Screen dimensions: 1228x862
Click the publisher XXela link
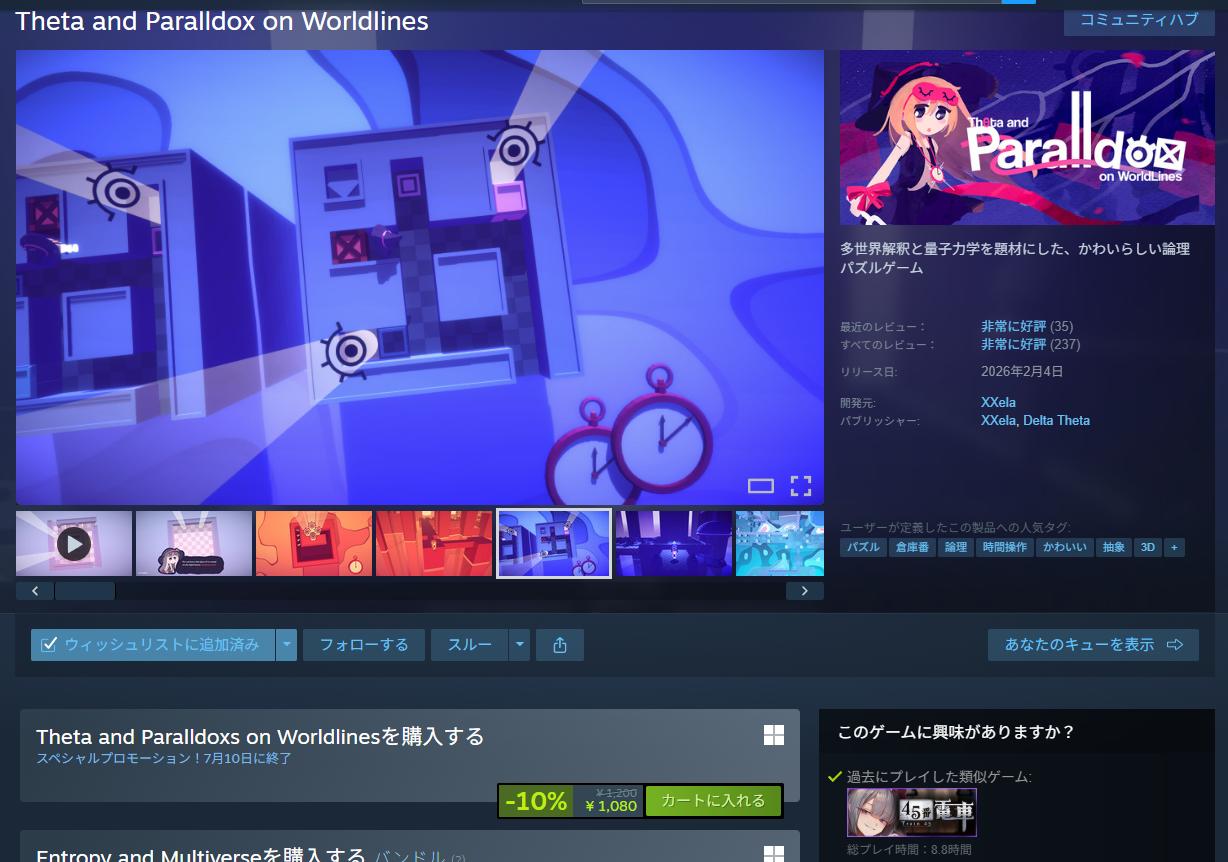(x=998, y=421)
